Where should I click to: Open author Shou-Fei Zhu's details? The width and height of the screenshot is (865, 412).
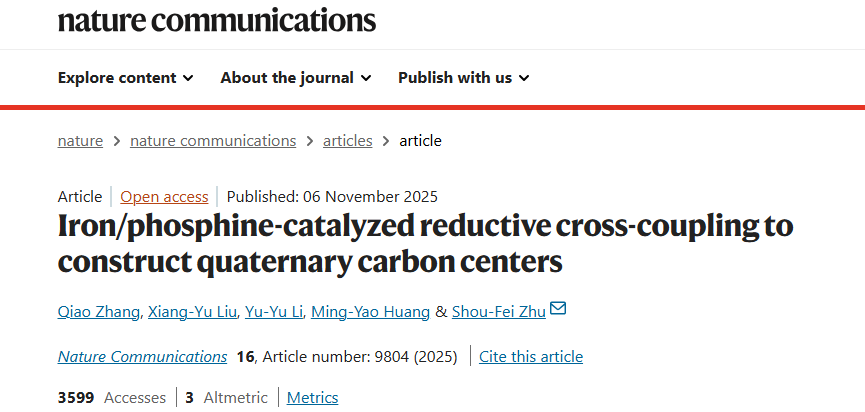click(x=499, y=312)
